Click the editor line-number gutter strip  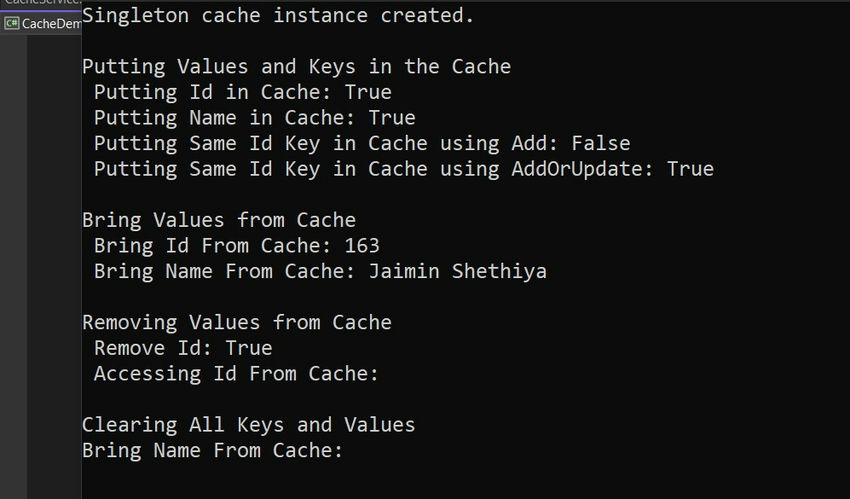[x=14, y=267]
